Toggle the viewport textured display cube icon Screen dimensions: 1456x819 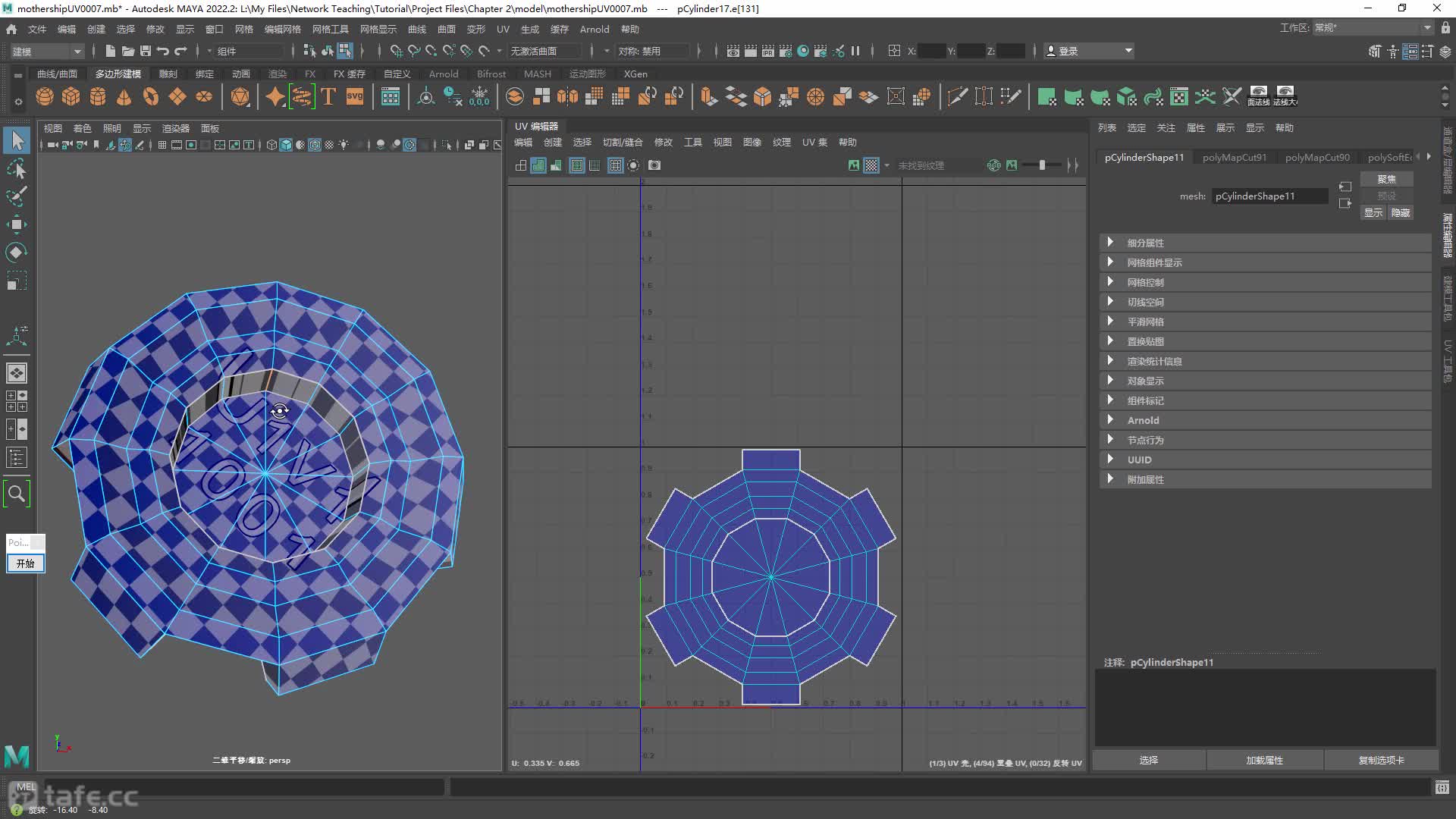point(315,145)
